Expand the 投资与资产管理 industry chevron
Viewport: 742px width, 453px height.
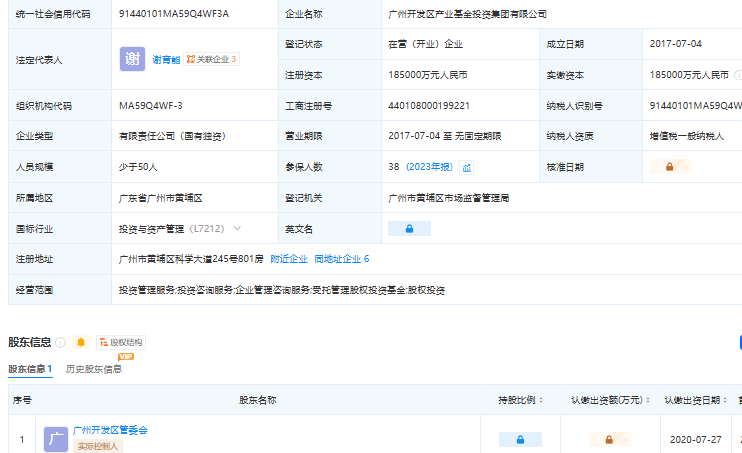click(x=238, y=229)
